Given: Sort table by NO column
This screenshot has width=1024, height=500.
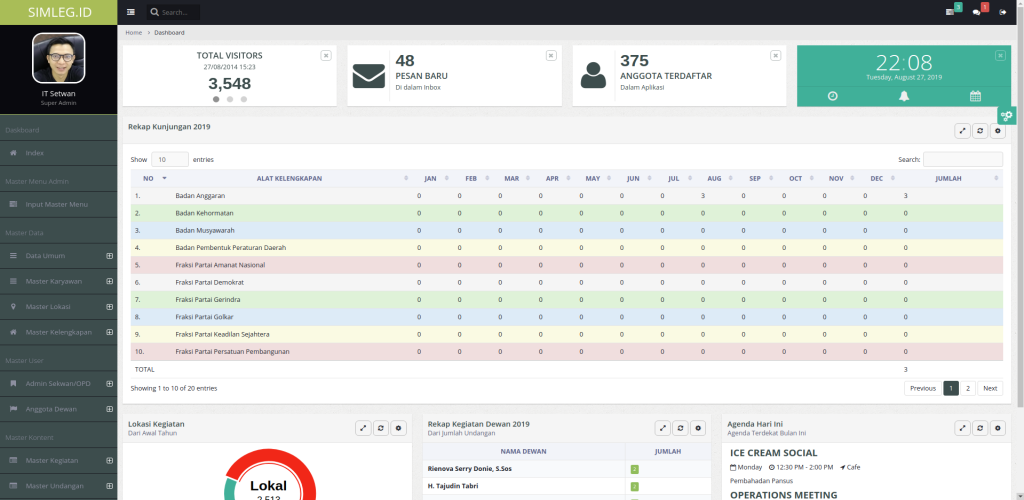Looking at the screenshot, I should pos(150,178).
